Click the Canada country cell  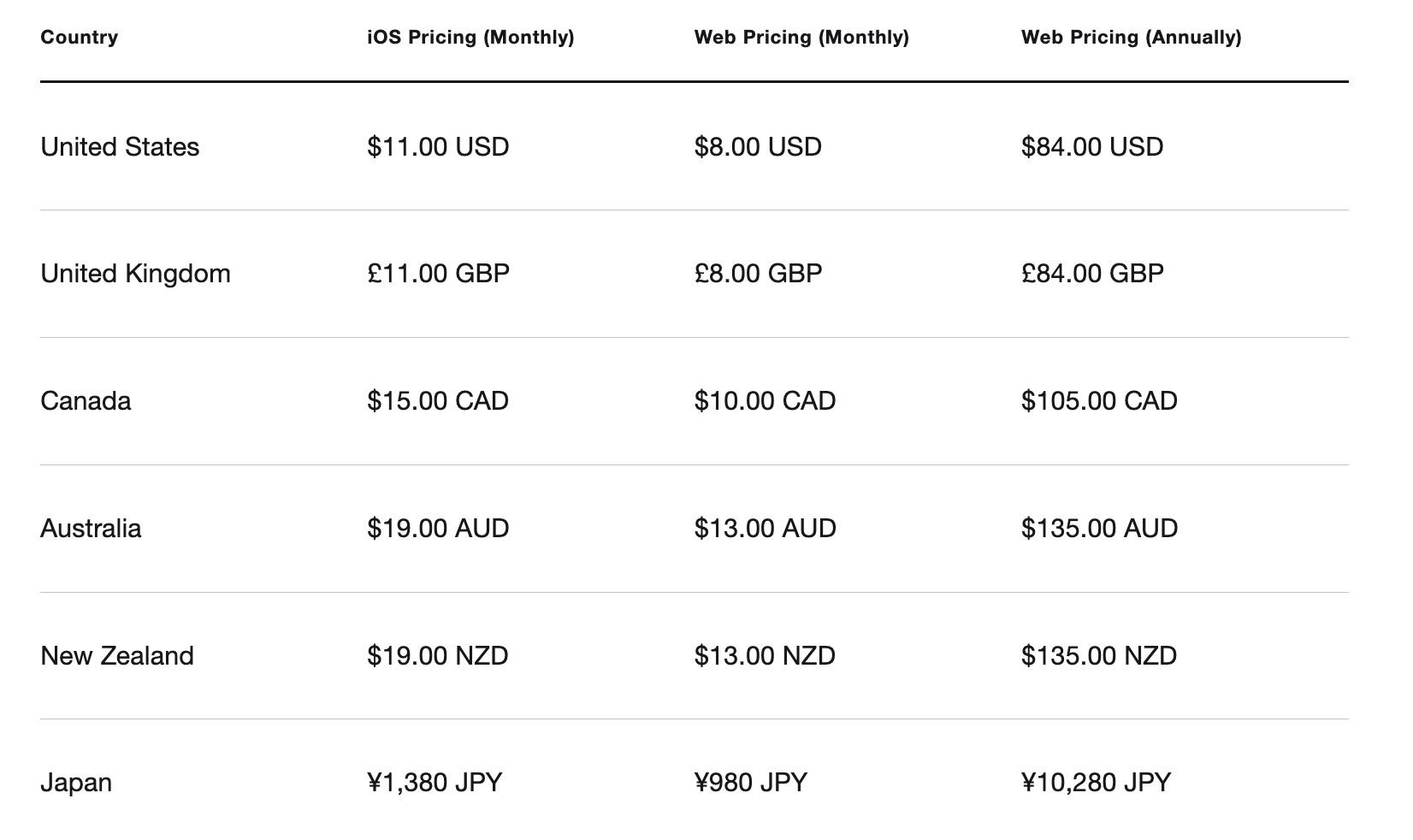(x=86, y=401)
